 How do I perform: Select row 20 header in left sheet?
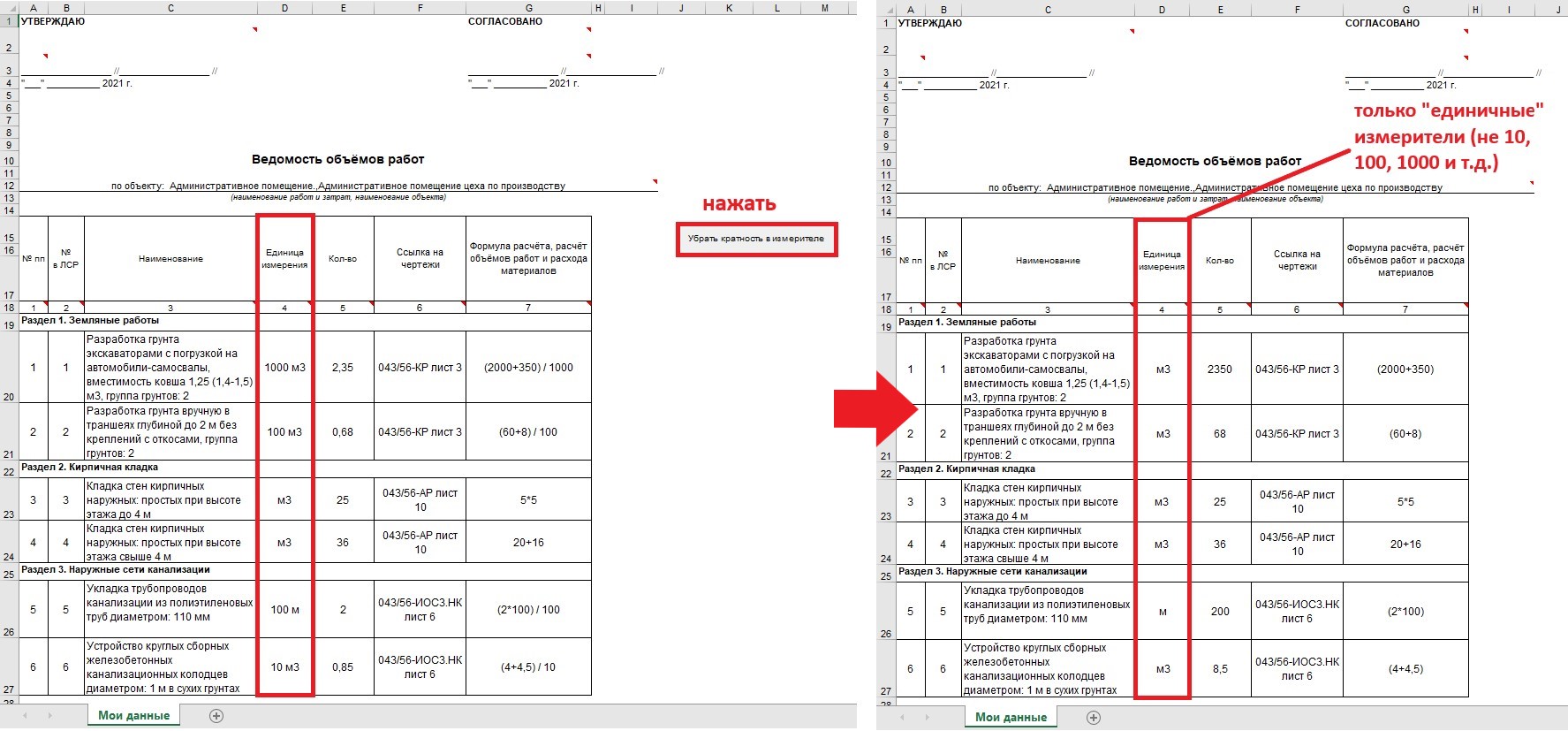click(9, 367)
